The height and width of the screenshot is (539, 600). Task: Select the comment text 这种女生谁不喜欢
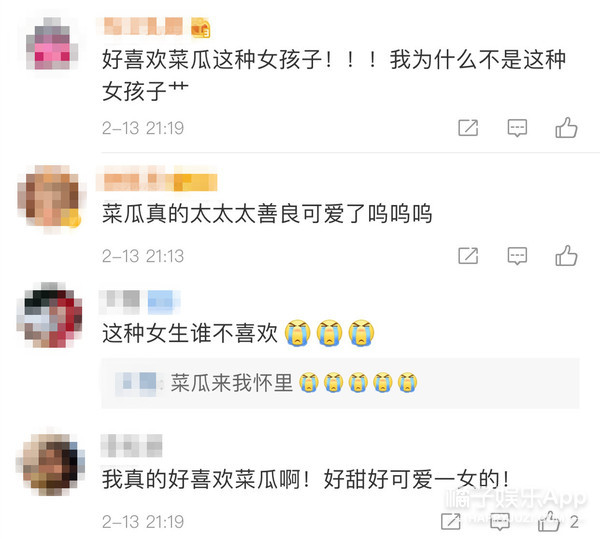pos(190,333)
